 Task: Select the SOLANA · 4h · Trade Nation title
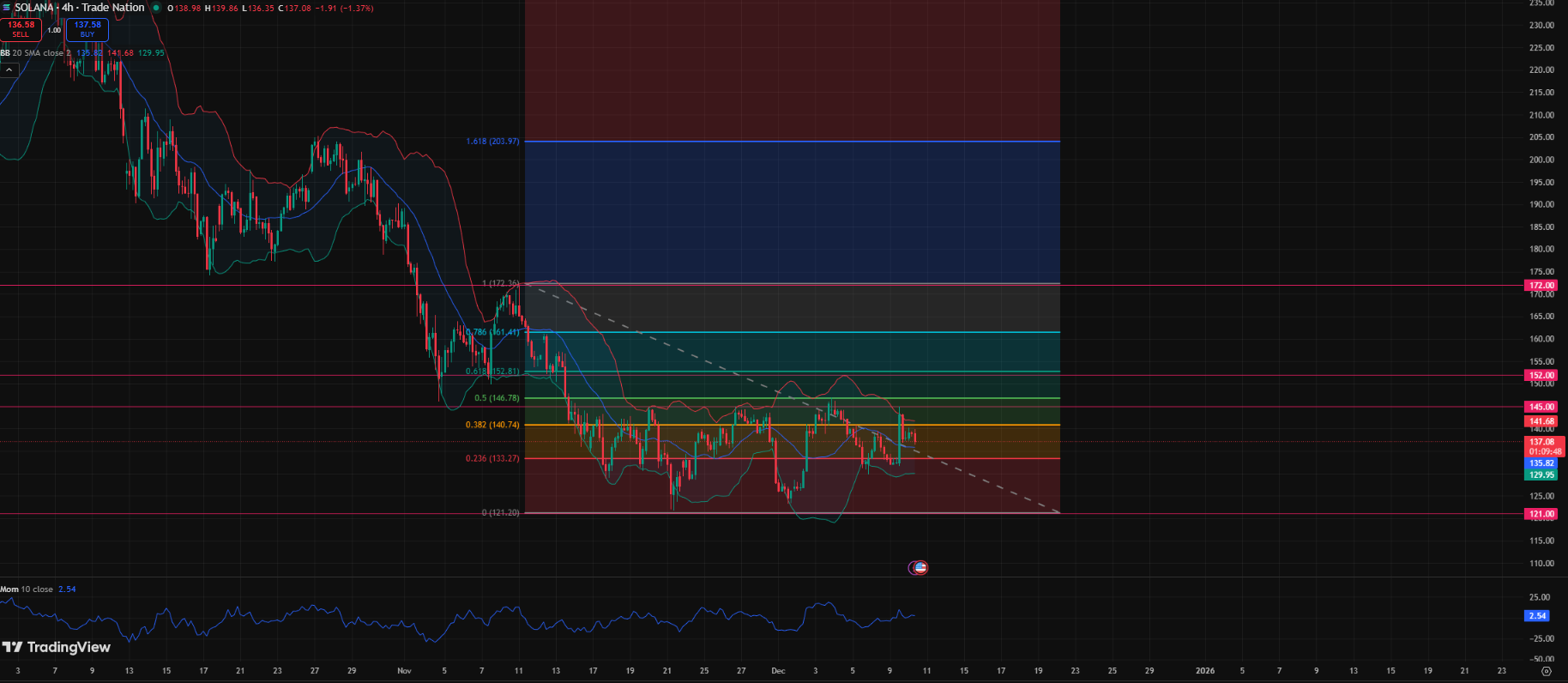pyautogui.click(x=80, y=8)
